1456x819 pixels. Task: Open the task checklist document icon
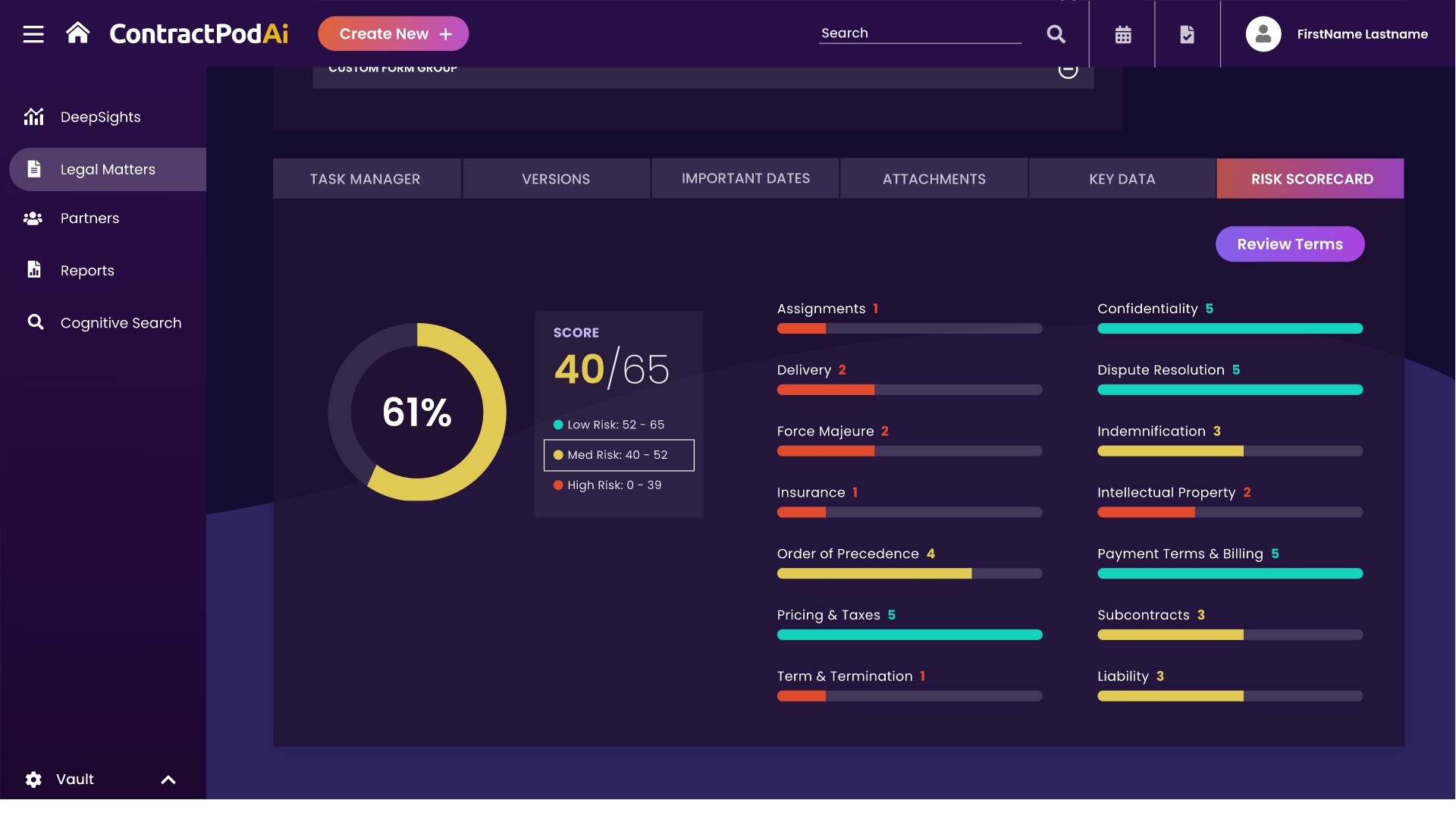tap(1188, 34)
